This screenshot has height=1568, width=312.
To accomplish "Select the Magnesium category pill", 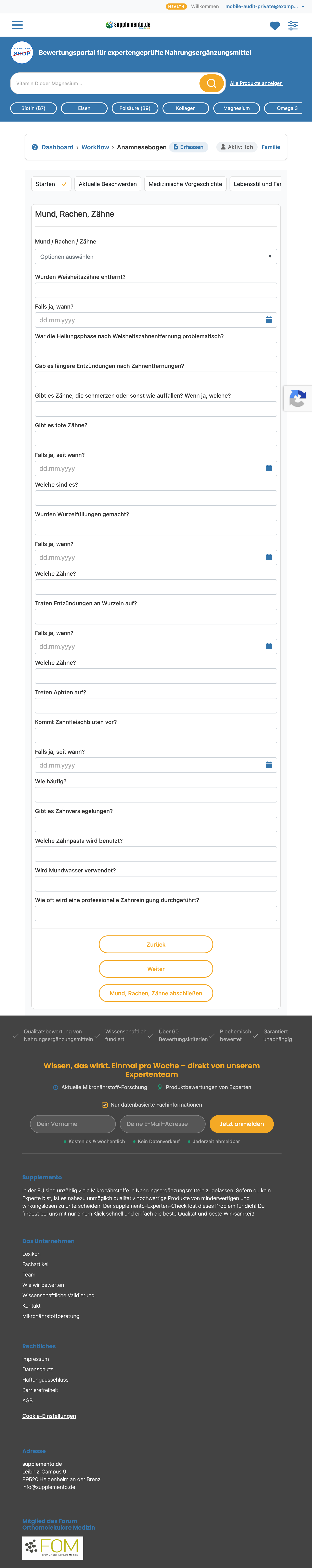I will 237,108.
